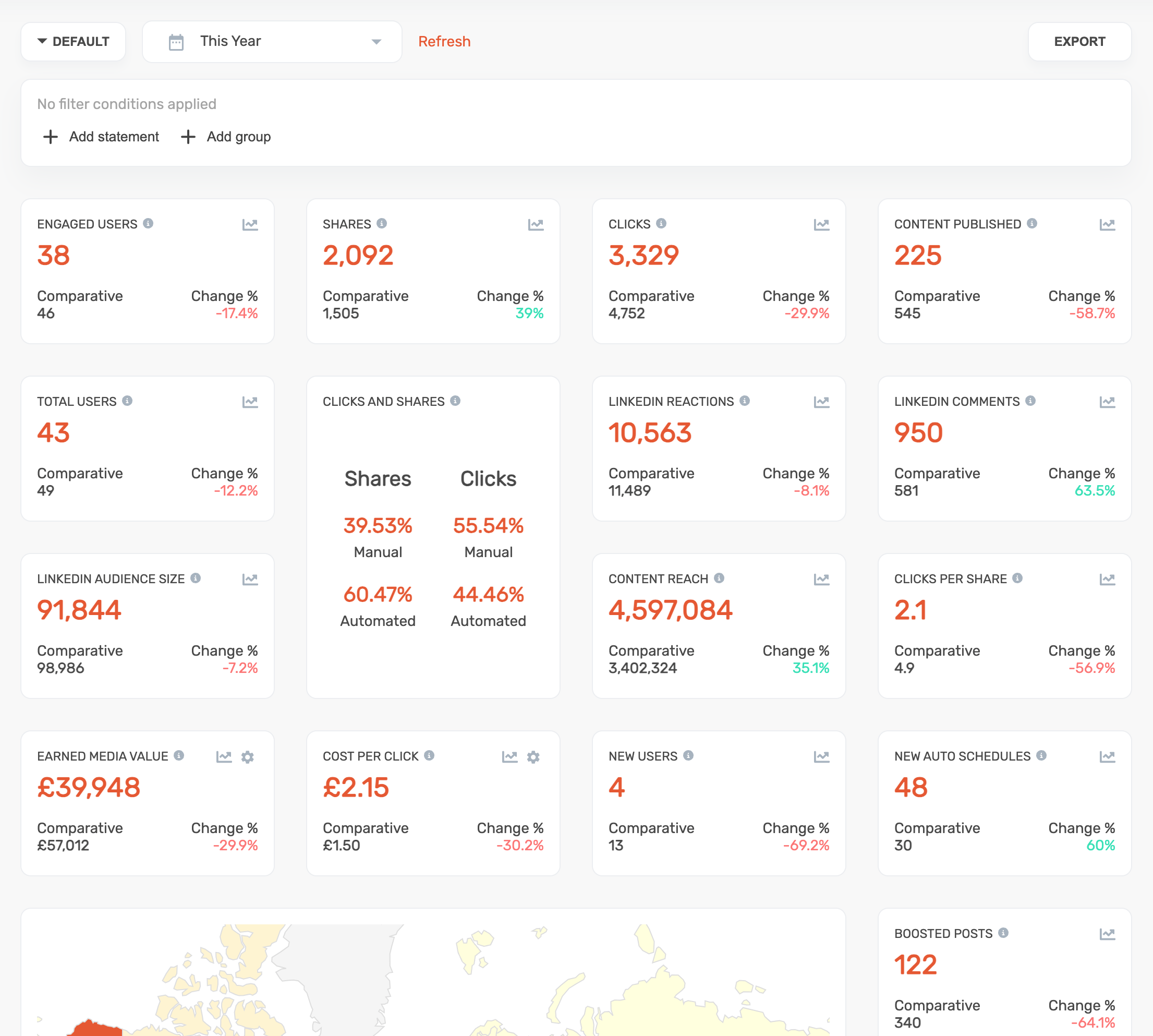
Task: Show chart for LinkedIn Reactions card
Action: (x=821, y=402)
